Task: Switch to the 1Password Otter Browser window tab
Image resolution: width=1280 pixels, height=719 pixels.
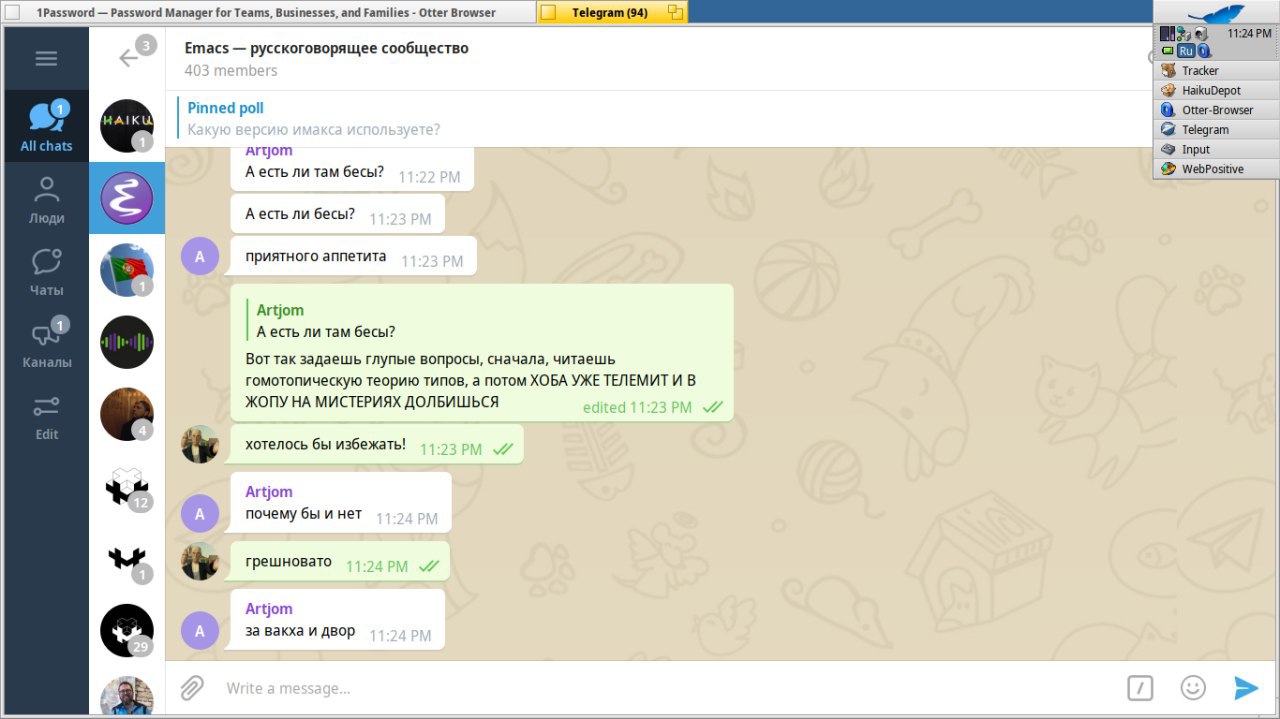Action: (268, 12)
